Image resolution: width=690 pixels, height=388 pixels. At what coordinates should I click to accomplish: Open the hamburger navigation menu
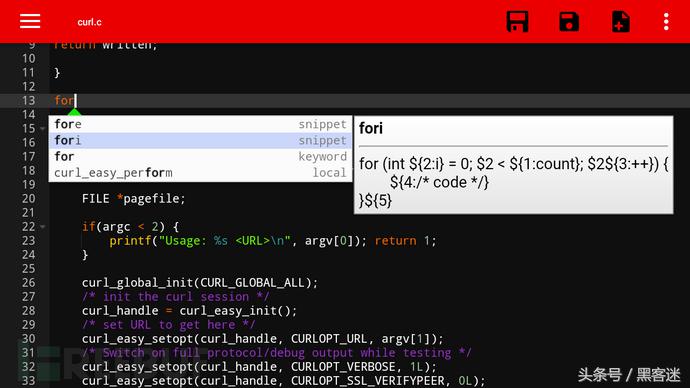coord(30,21)
